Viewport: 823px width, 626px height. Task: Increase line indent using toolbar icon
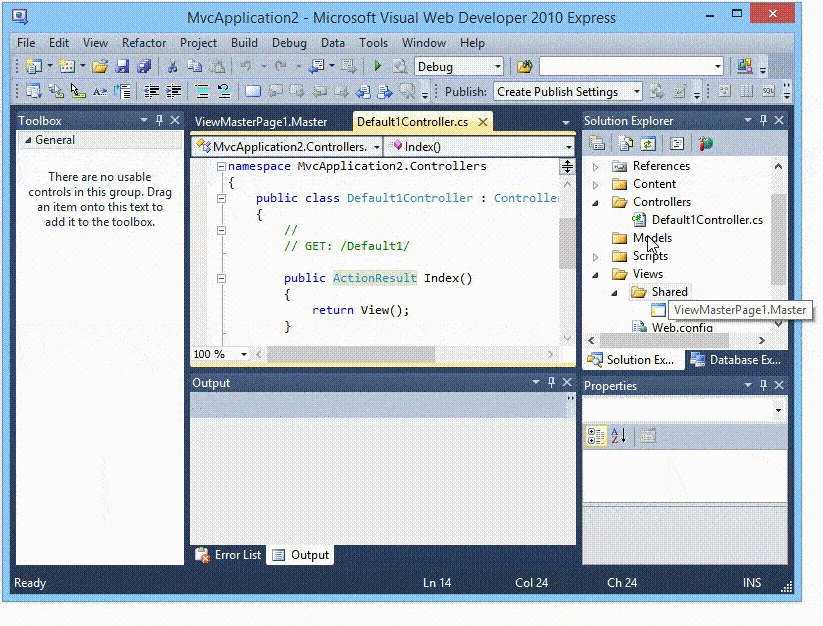point(174,92)
